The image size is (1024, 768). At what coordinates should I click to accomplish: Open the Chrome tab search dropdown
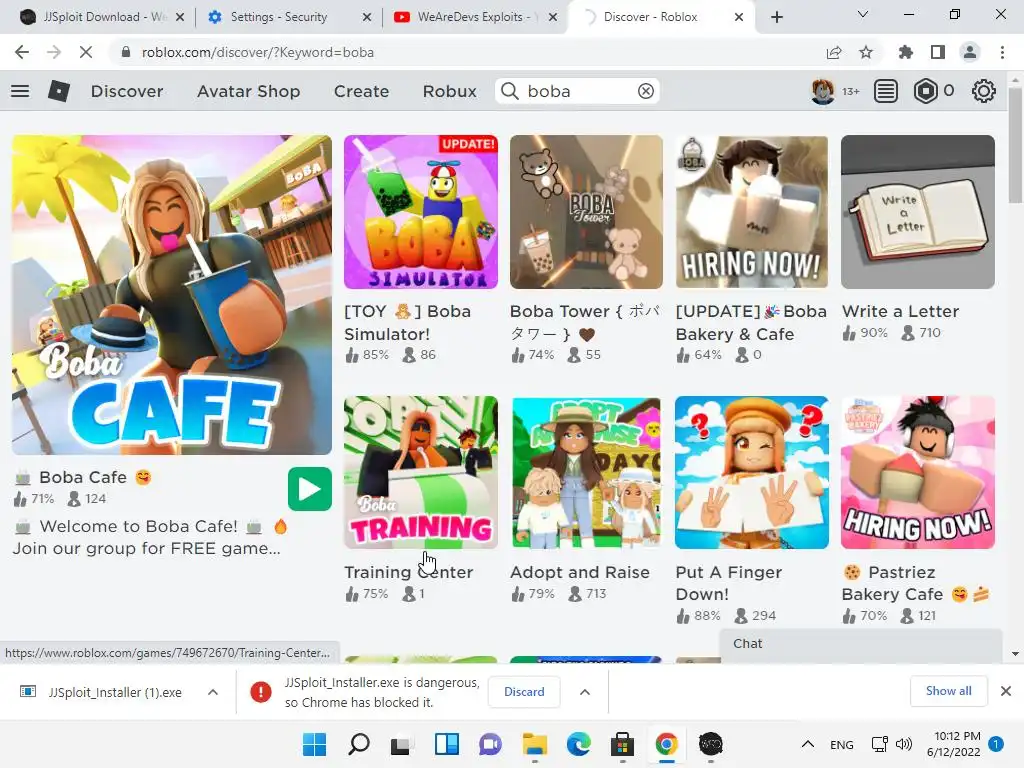863,14
